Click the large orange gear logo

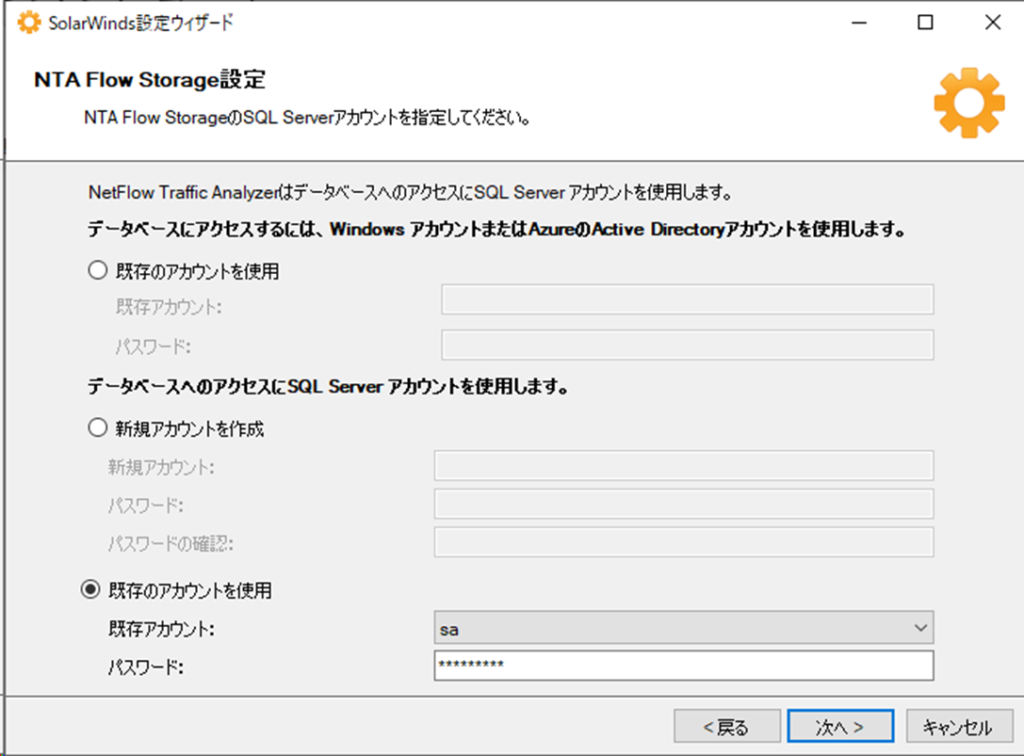click(x=969, y=102)
